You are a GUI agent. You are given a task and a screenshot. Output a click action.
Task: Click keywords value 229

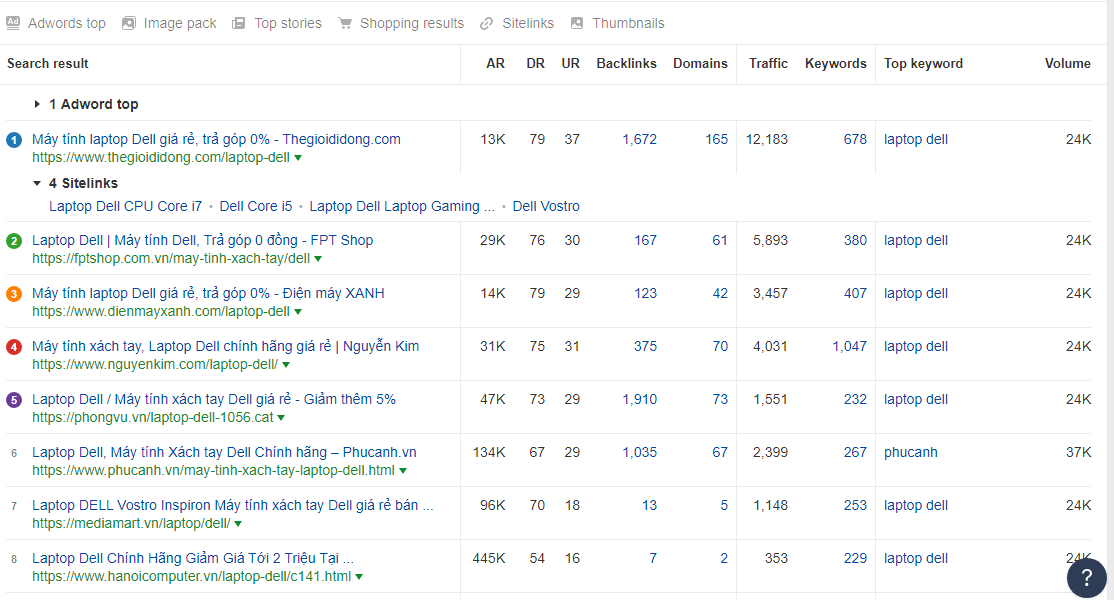pos(855,558)
